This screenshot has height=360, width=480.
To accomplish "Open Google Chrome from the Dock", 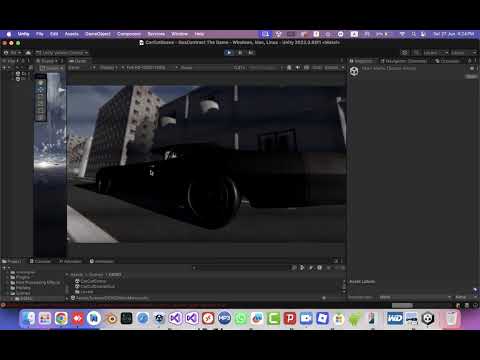I will [x=61, y=319].
